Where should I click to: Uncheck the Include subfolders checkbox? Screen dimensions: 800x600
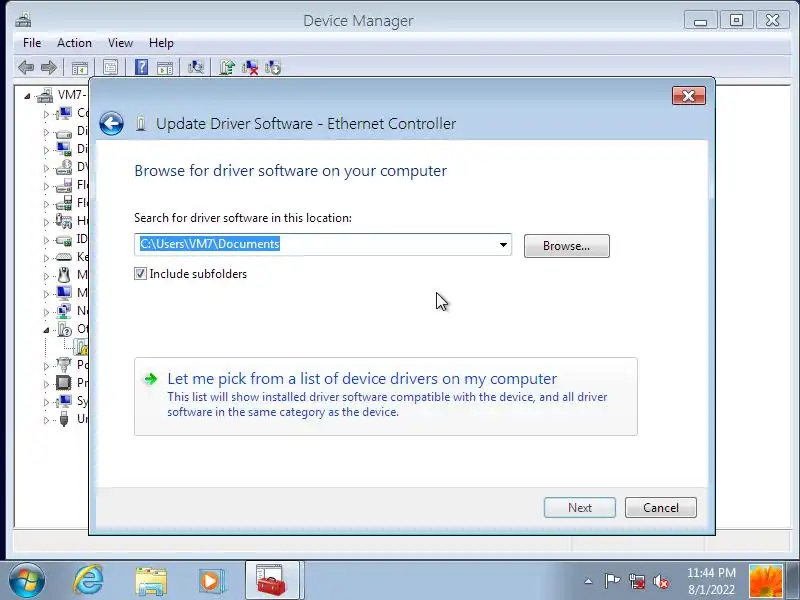(140, 274)
